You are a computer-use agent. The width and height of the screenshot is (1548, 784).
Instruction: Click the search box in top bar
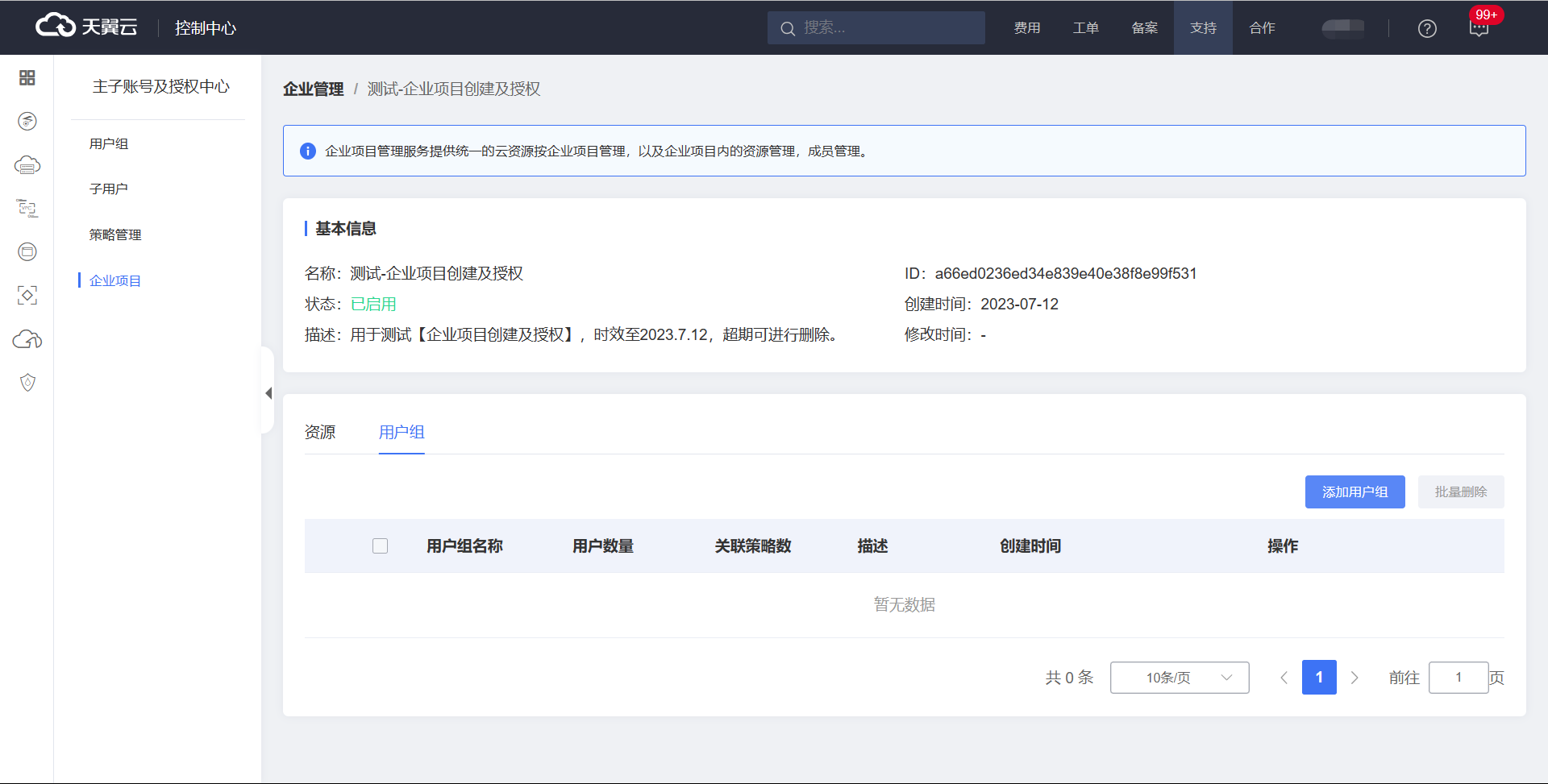[876, 28]
